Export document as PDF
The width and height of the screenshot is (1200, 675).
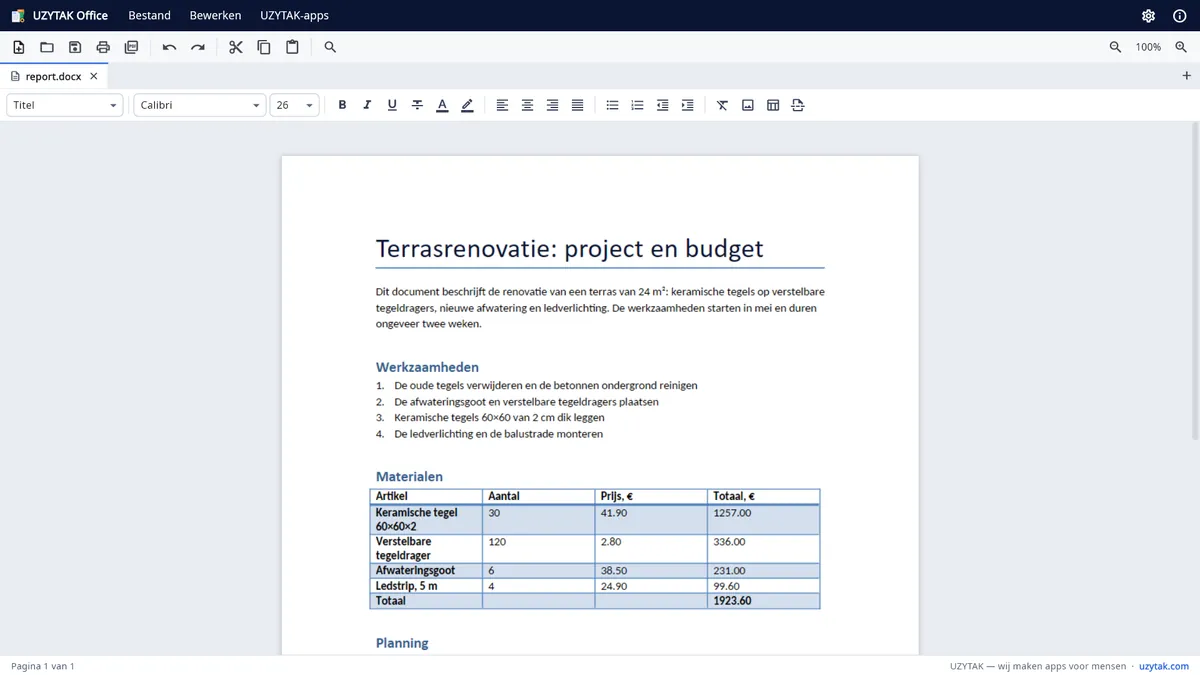[131, 47]
